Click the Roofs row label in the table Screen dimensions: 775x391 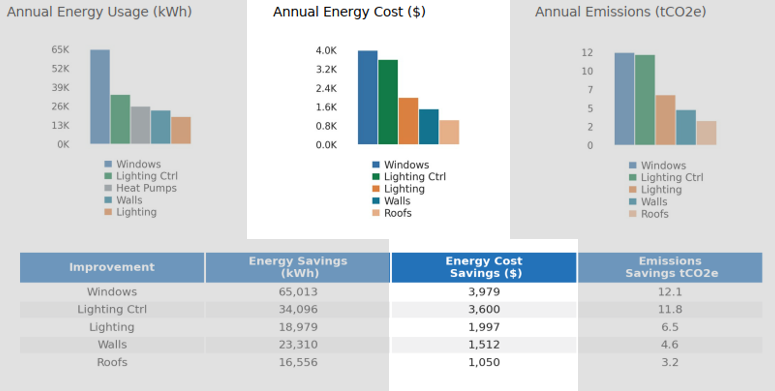tap(112, 362)
